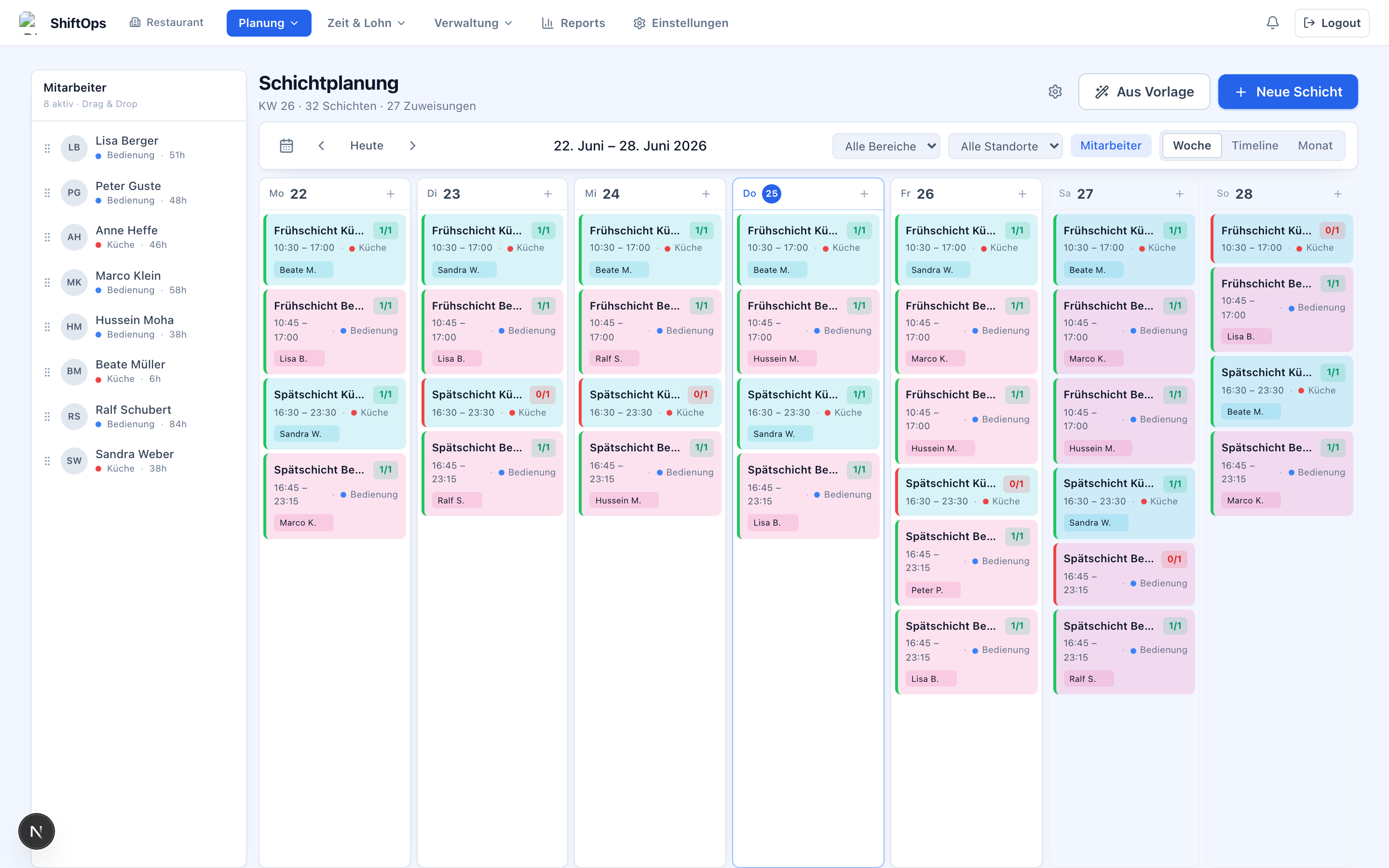Toggle the Mitarbeiter panel button

[x=1111, y=146]
